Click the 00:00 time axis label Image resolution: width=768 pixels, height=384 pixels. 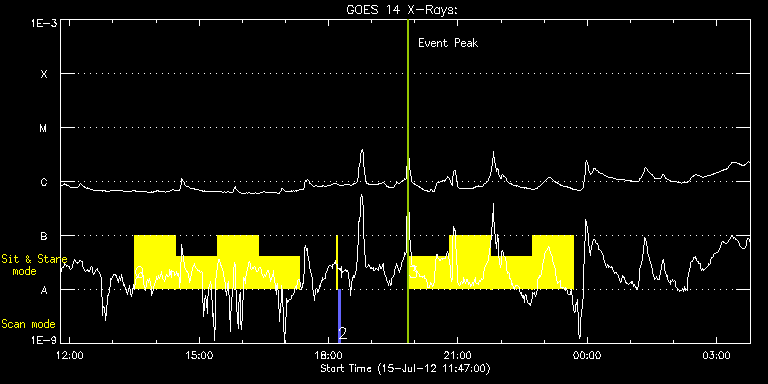tap(587, 355)
